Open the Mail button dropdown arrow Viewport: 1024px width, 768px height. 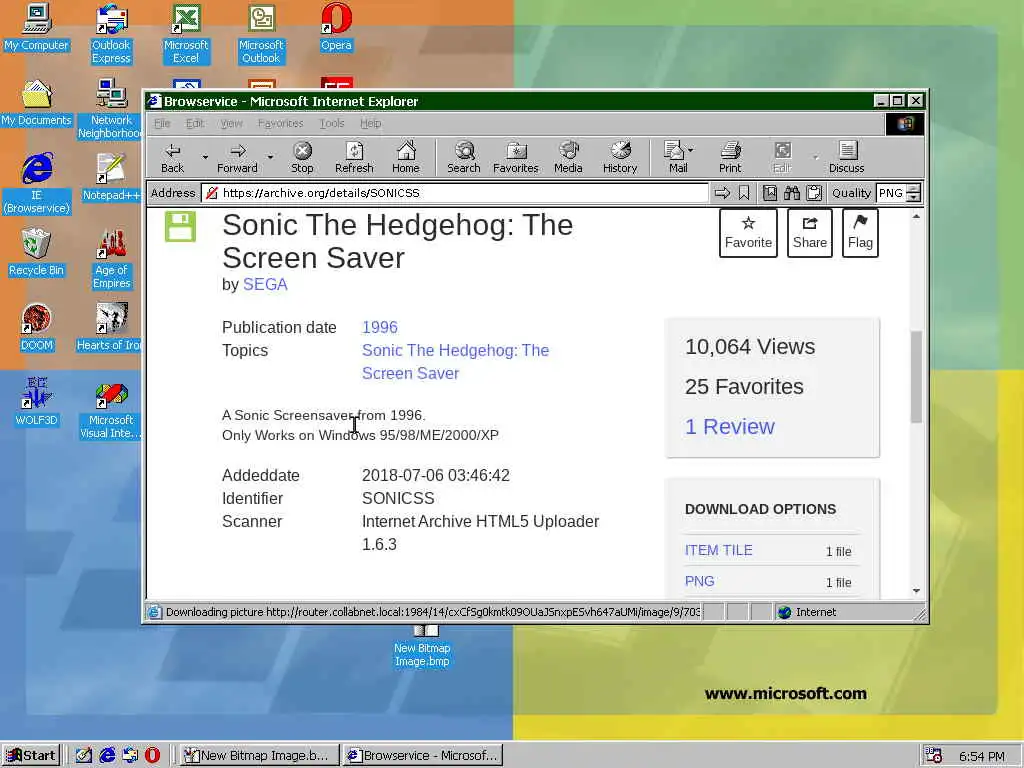[x=691, y=150]
